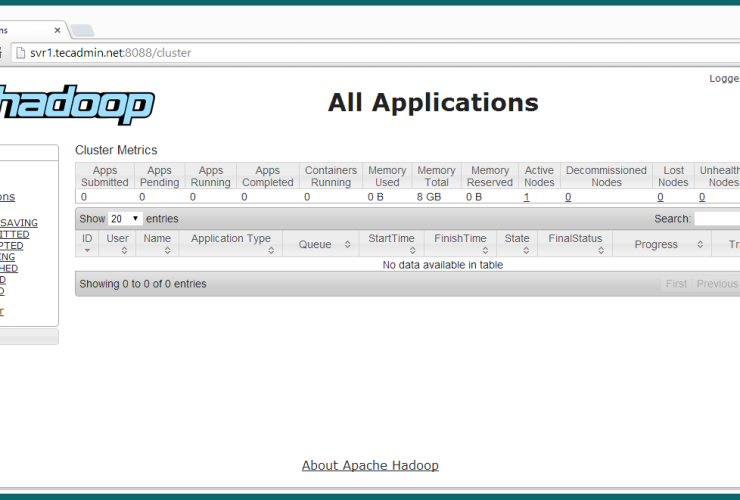
Task: Open a new browser tab
Action: click(x=83, y=30)
